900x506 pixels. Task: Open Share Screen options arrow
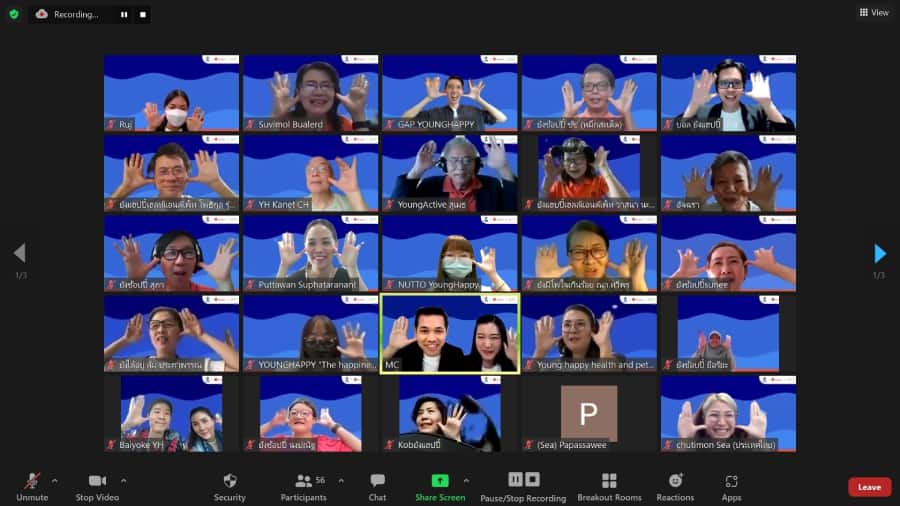[466, 480]
